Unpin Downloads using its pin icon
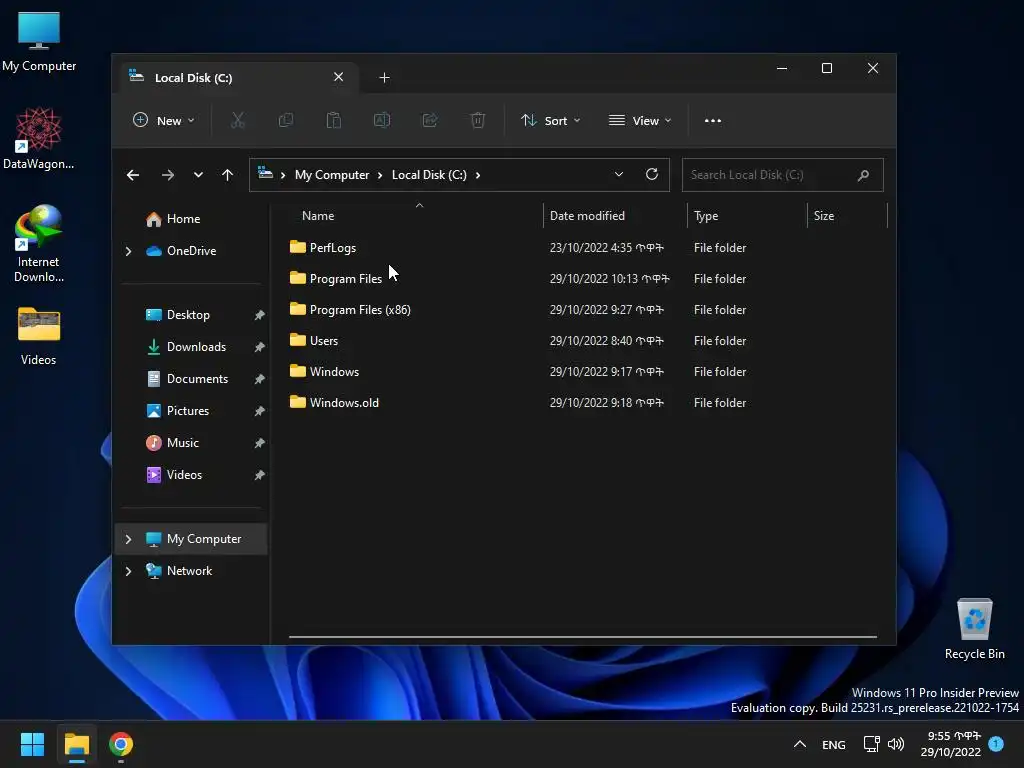 pos(259,347)
